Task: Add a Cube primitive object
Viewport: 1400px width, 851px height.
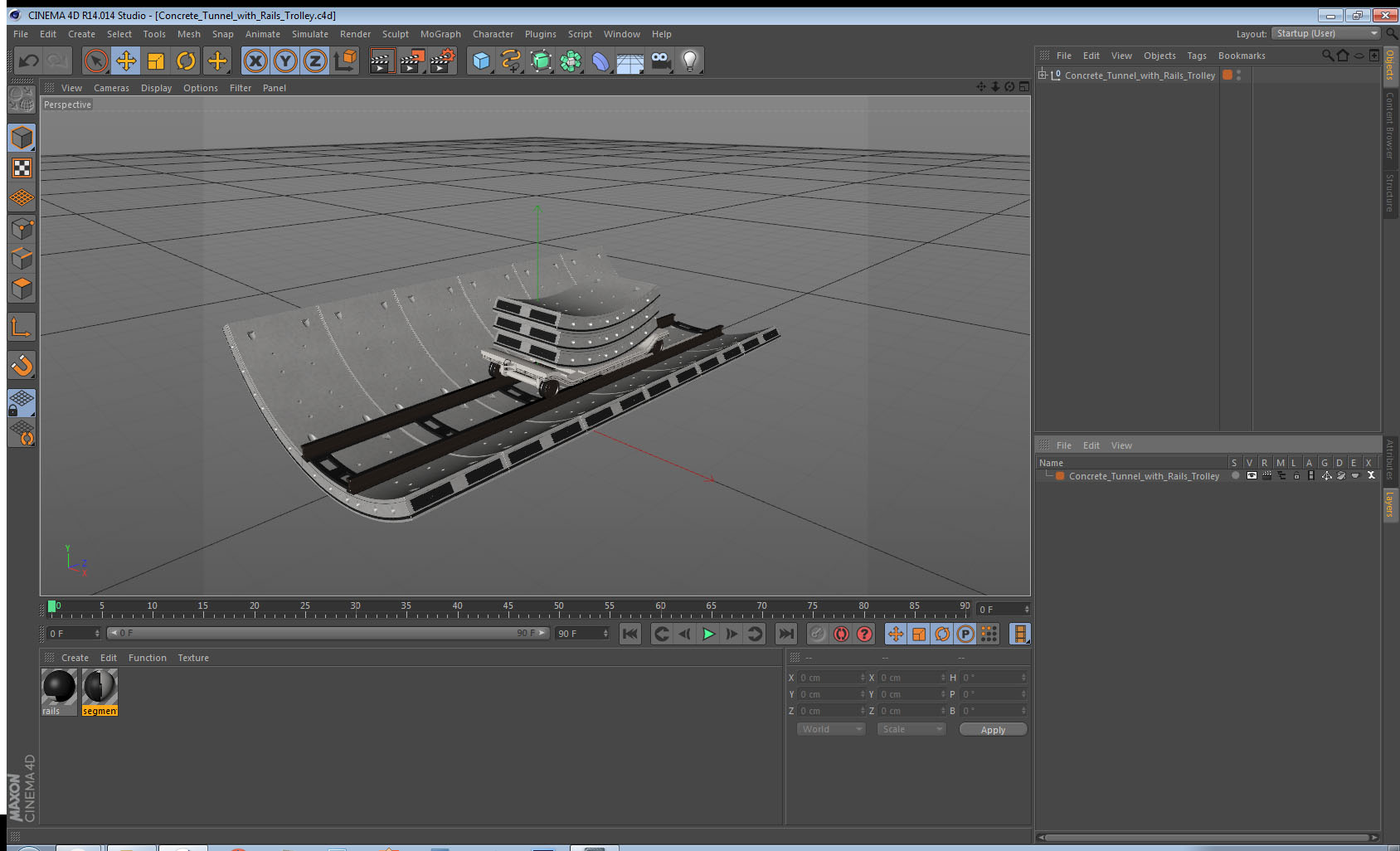Action: click(x=481, y=61)
